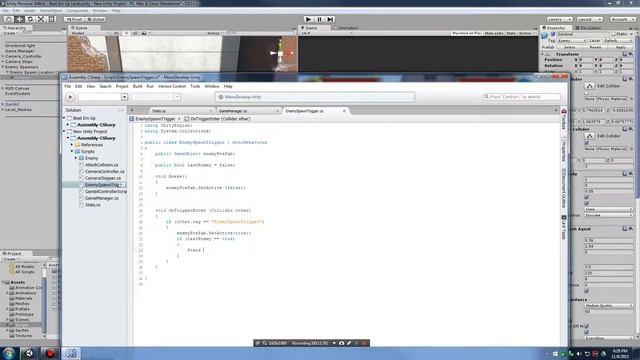Switch to Unity Inspector tab

point(556,28)
